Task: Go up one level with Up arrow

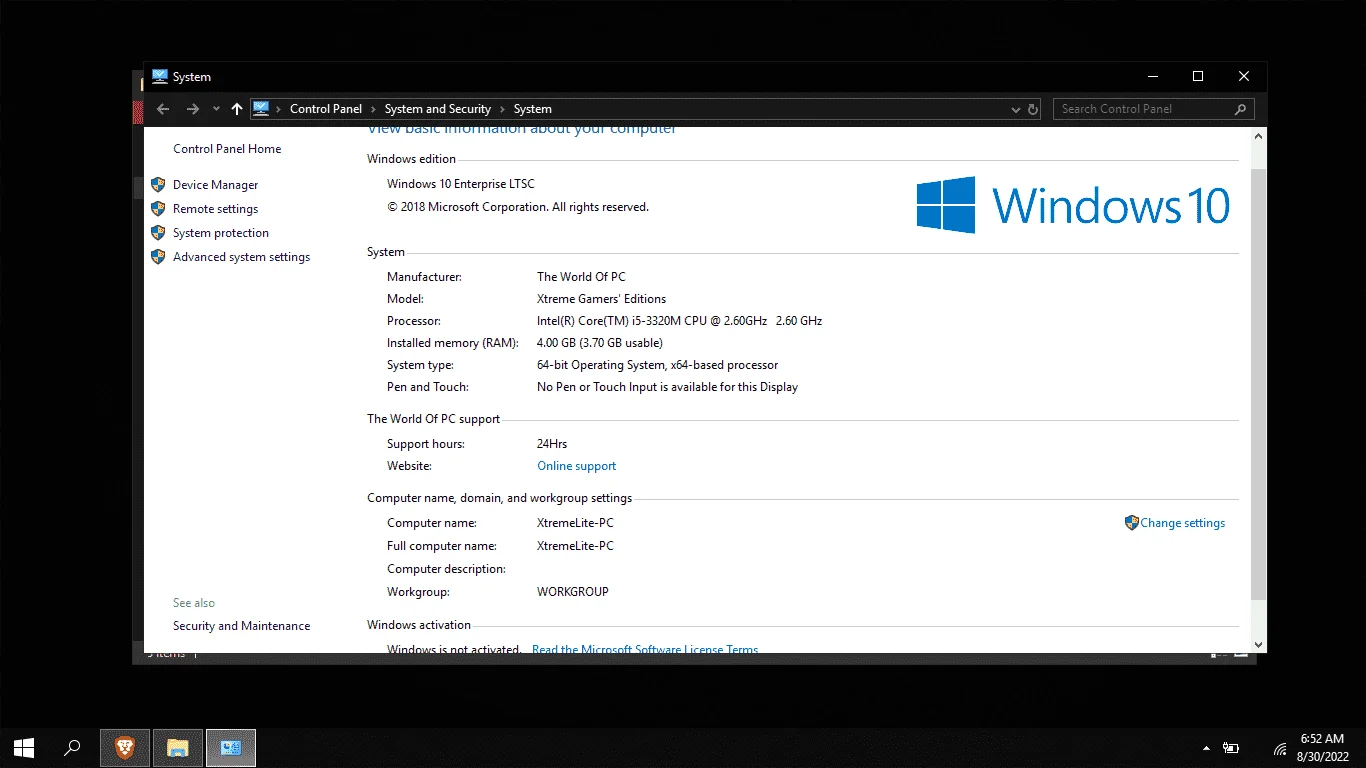Action: pos(237,109)
